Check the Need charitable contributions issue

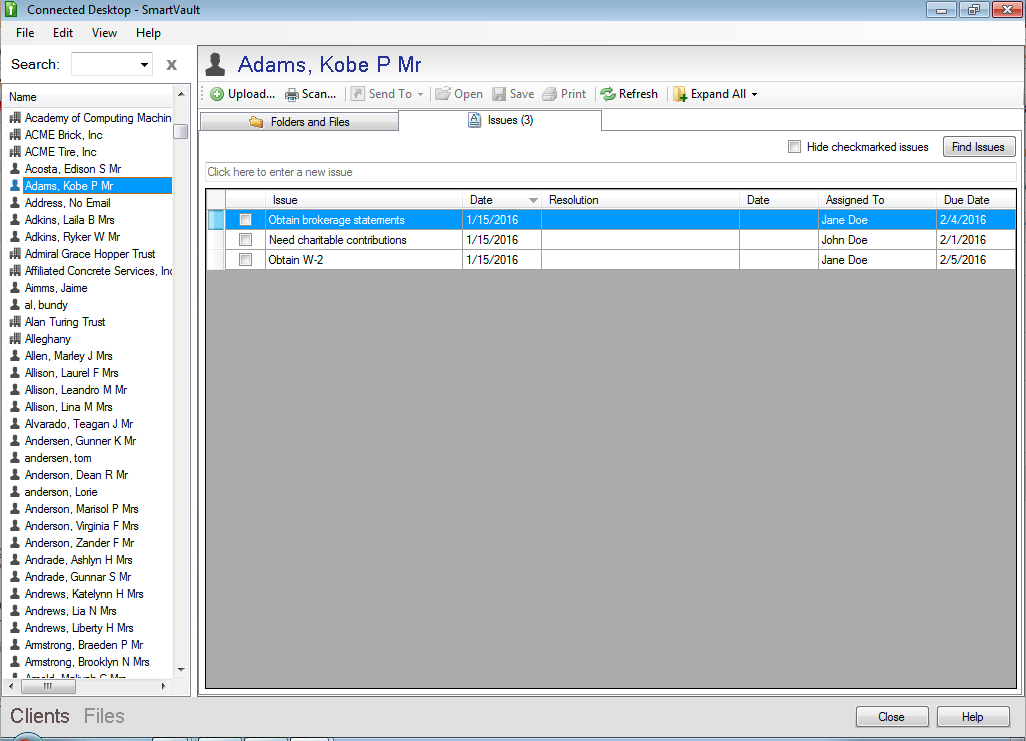coord(245,240)
